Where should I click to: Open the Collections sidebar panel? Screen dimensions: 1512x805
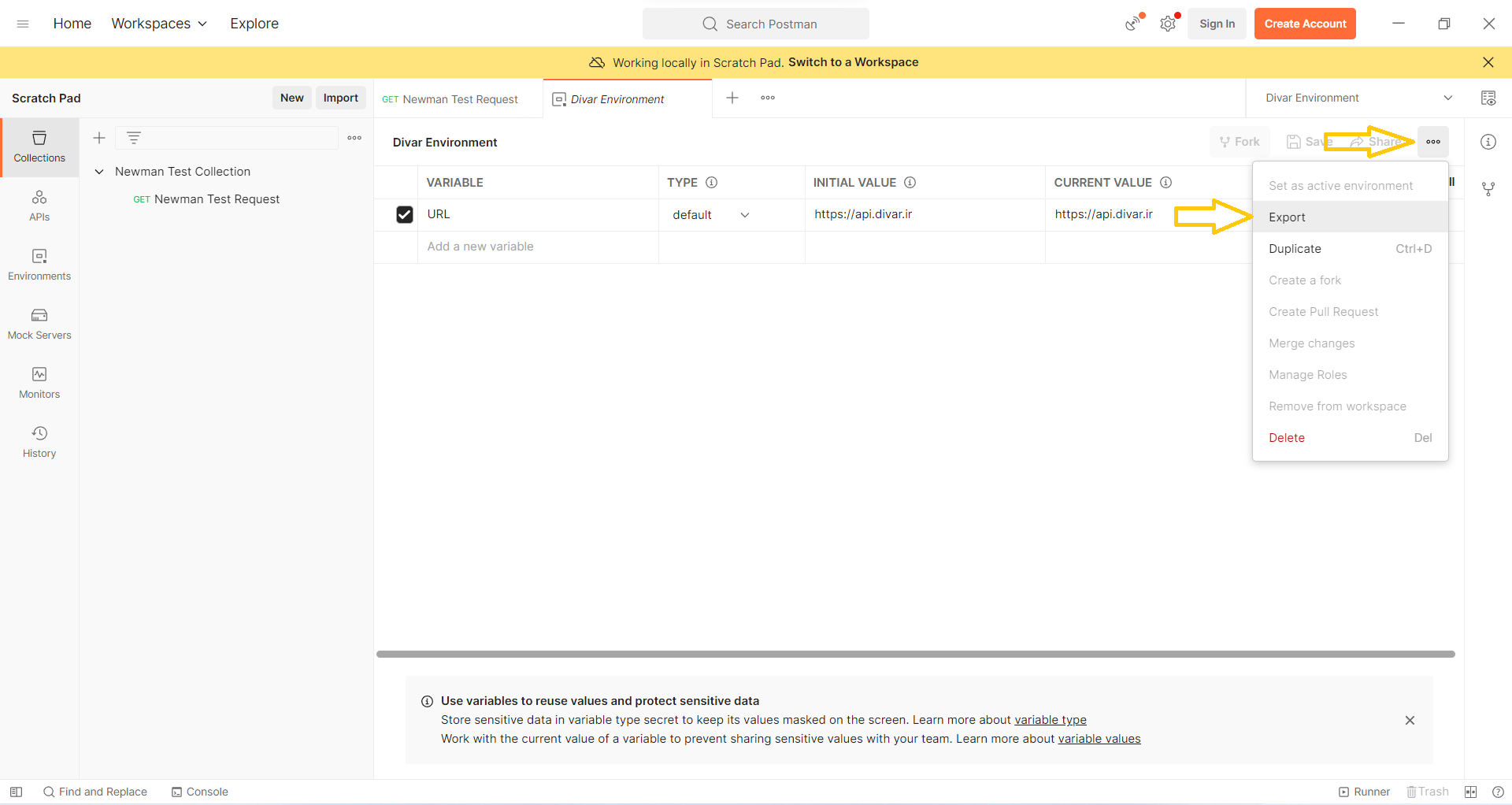[39, 147]
